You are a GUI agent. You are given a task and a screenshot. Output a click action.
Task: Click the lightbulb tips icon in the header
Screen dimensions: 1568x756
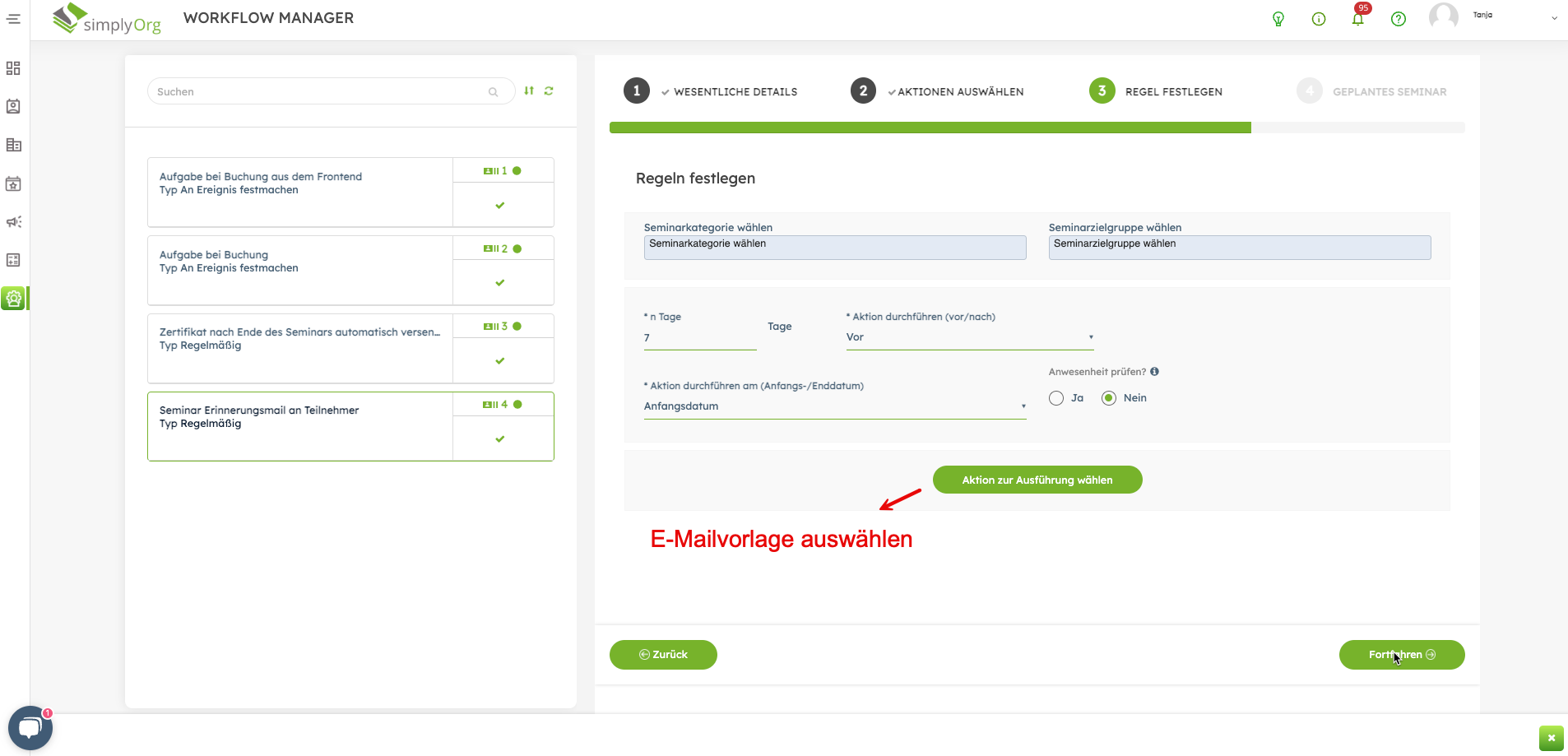(1278, 19)
